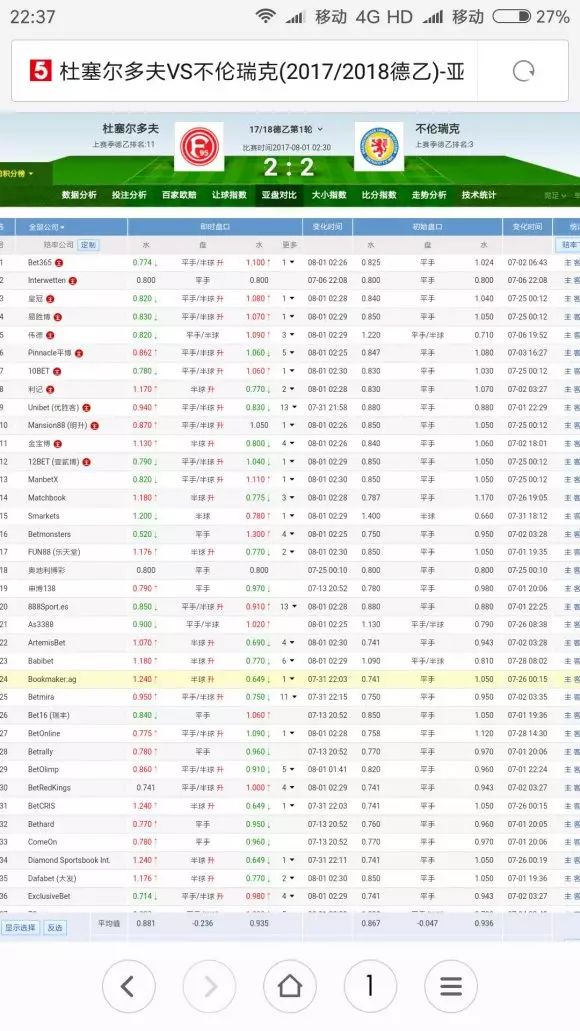Expand more odds for Bet365 row
This screenshot has height=1031, width=580.
(x=288, y=262)
